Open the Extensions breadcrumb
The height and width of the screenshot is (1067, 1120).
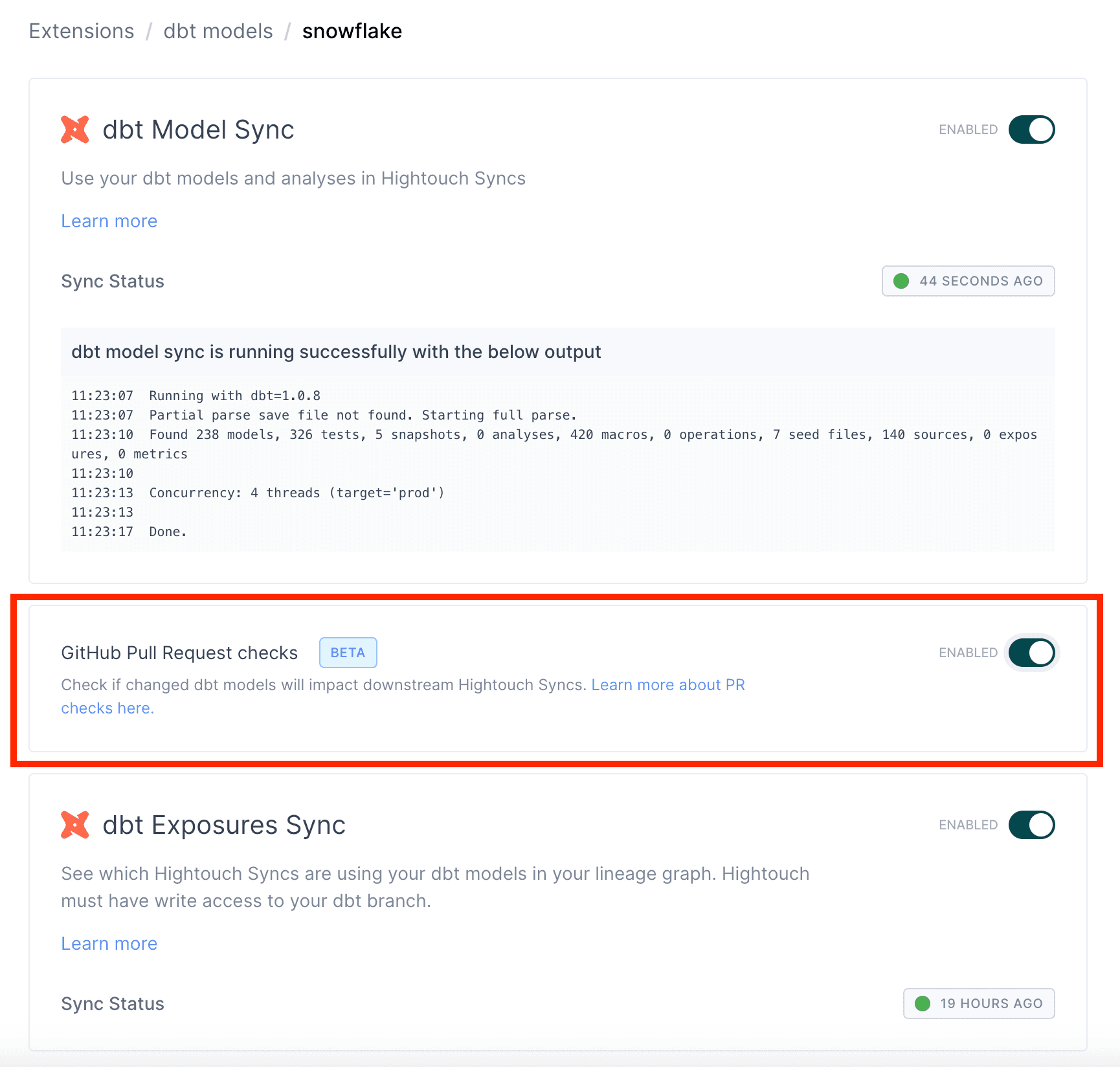80,30
